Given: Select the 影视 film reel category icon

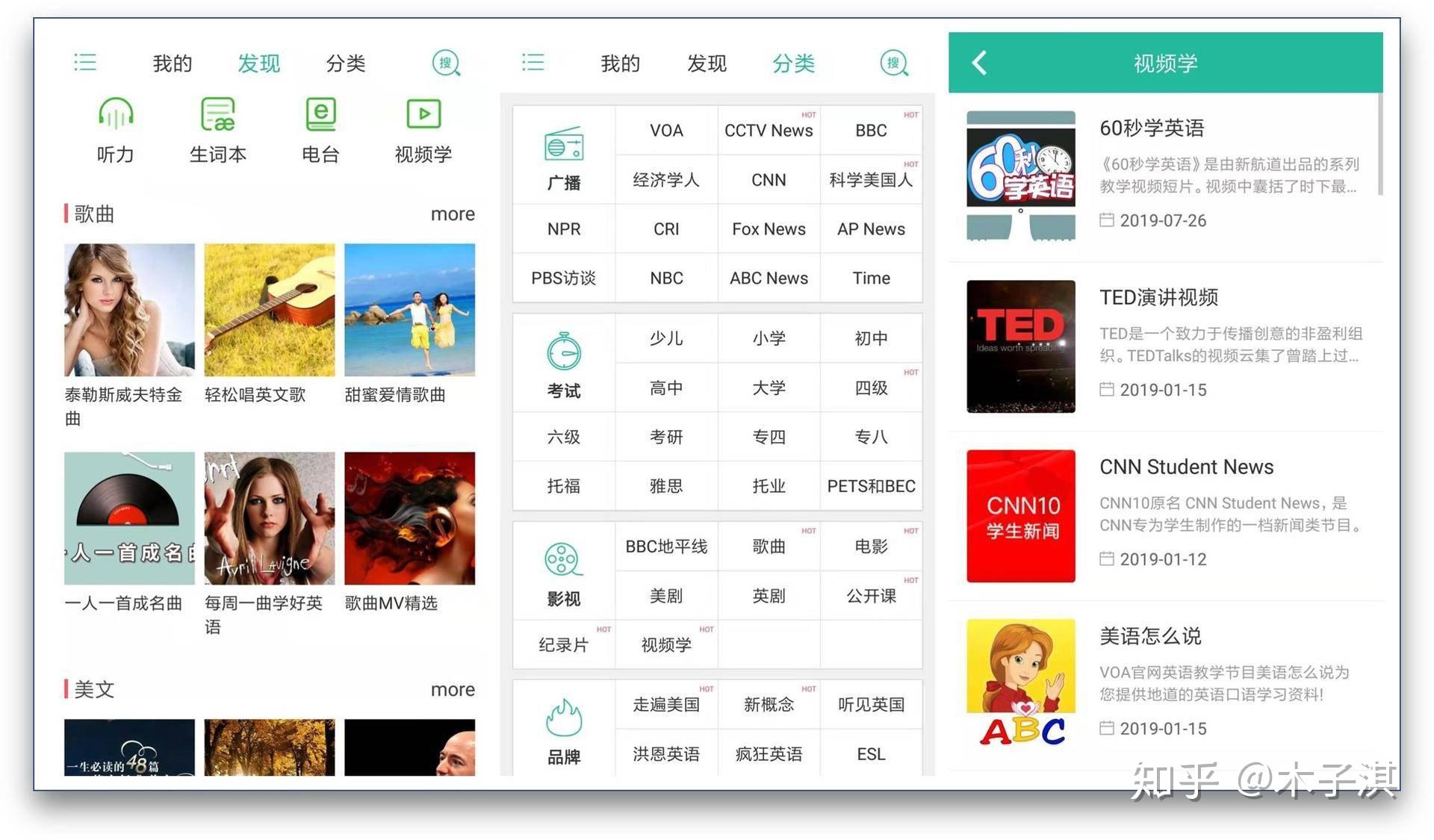Looking at the screenshot, I should tap(564, 560).
